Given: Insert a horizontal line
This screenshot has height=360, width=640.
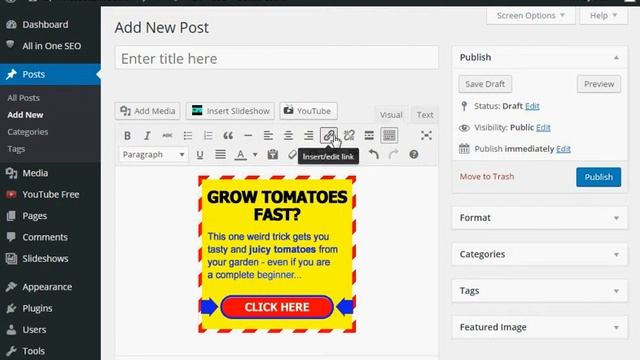Looking at the screenshot, I should (x=248, y=136).
